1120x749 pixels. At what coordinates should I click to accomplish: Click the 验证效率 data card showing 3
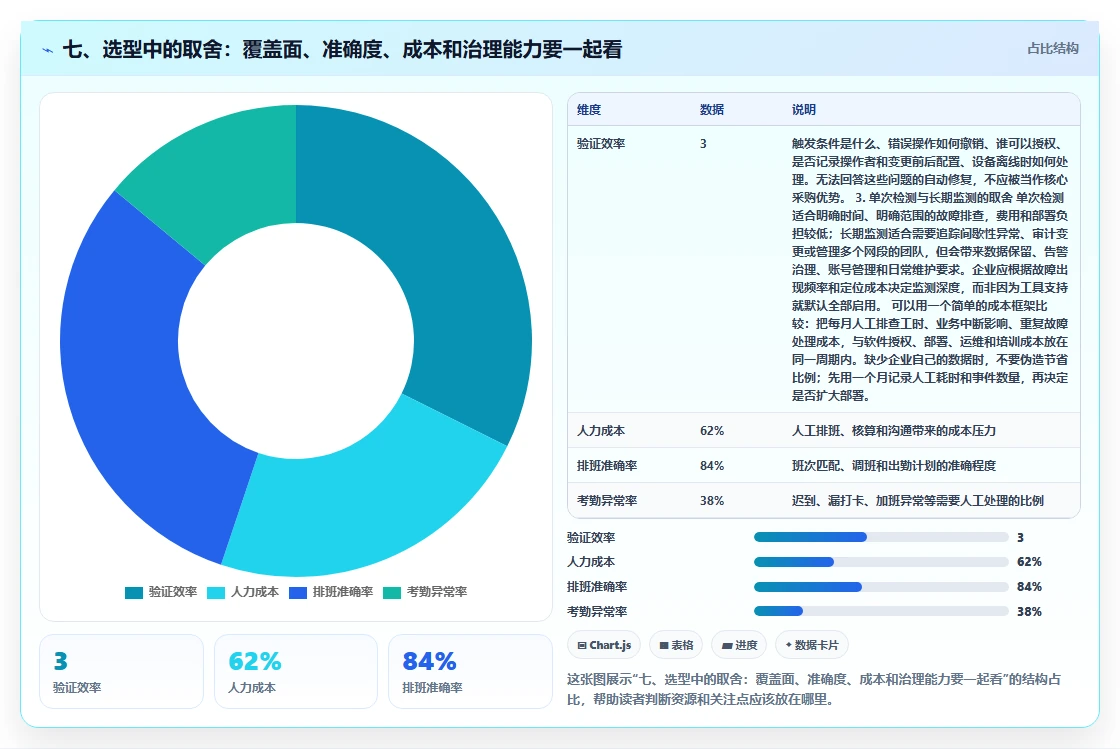(x=121, y=672)
